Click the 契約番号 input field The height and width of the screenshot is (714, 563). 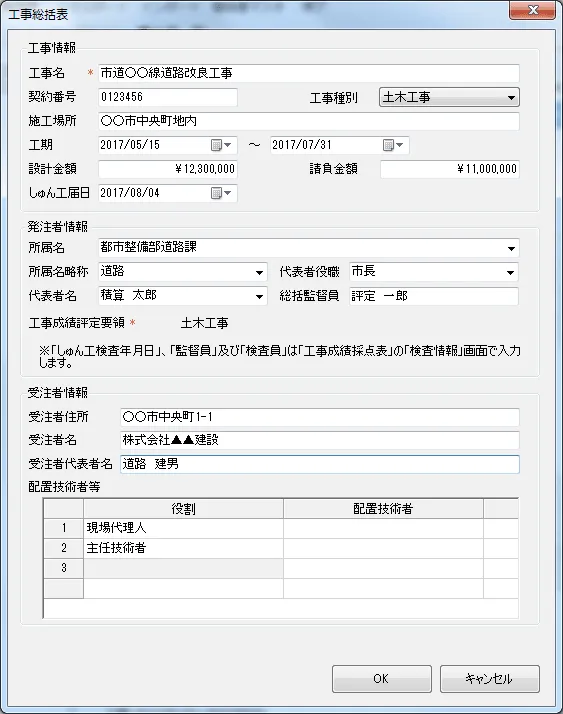[168, 97]
